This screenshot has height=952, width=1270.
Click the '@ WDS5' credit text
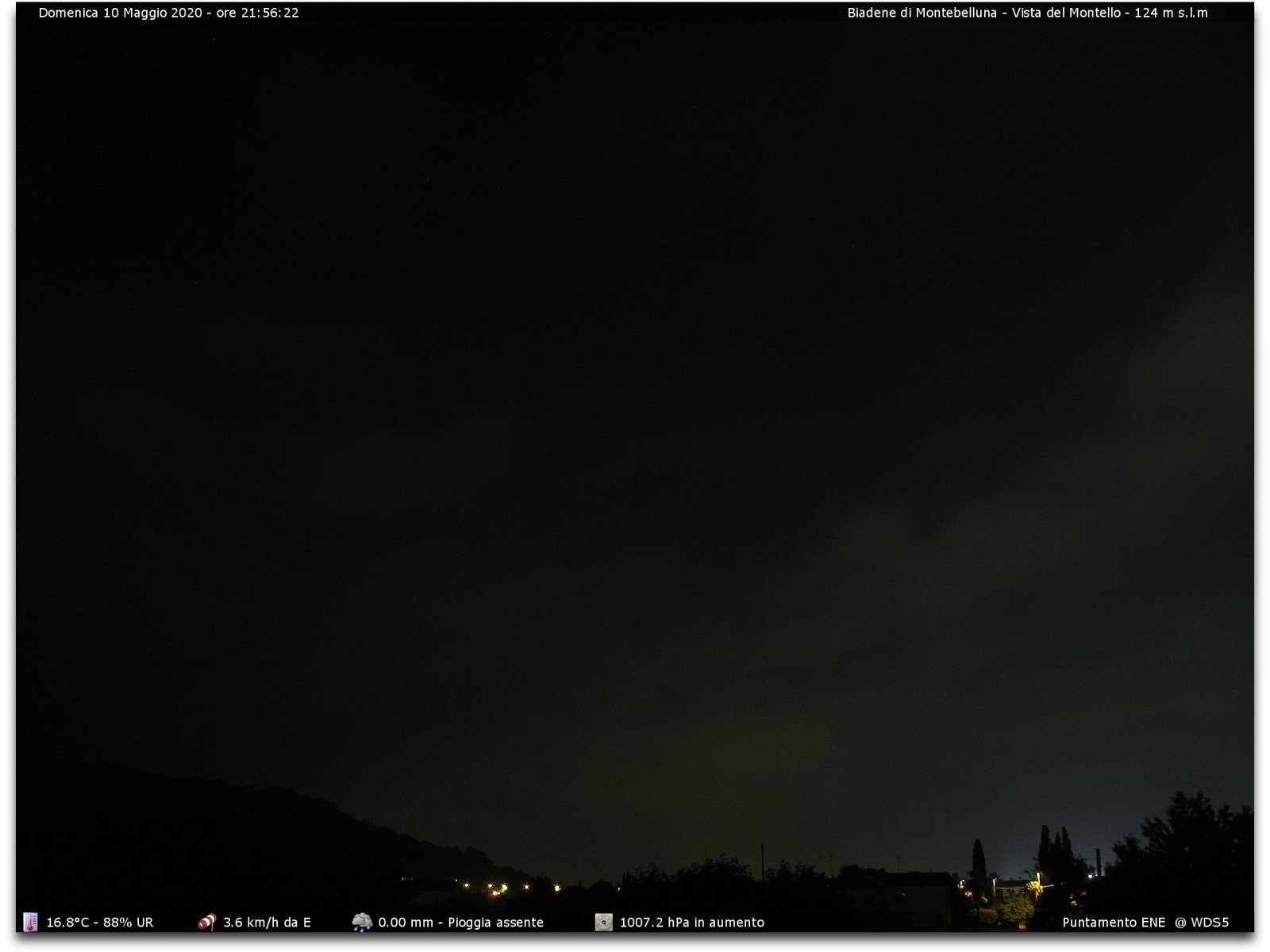pos(1202,923)
